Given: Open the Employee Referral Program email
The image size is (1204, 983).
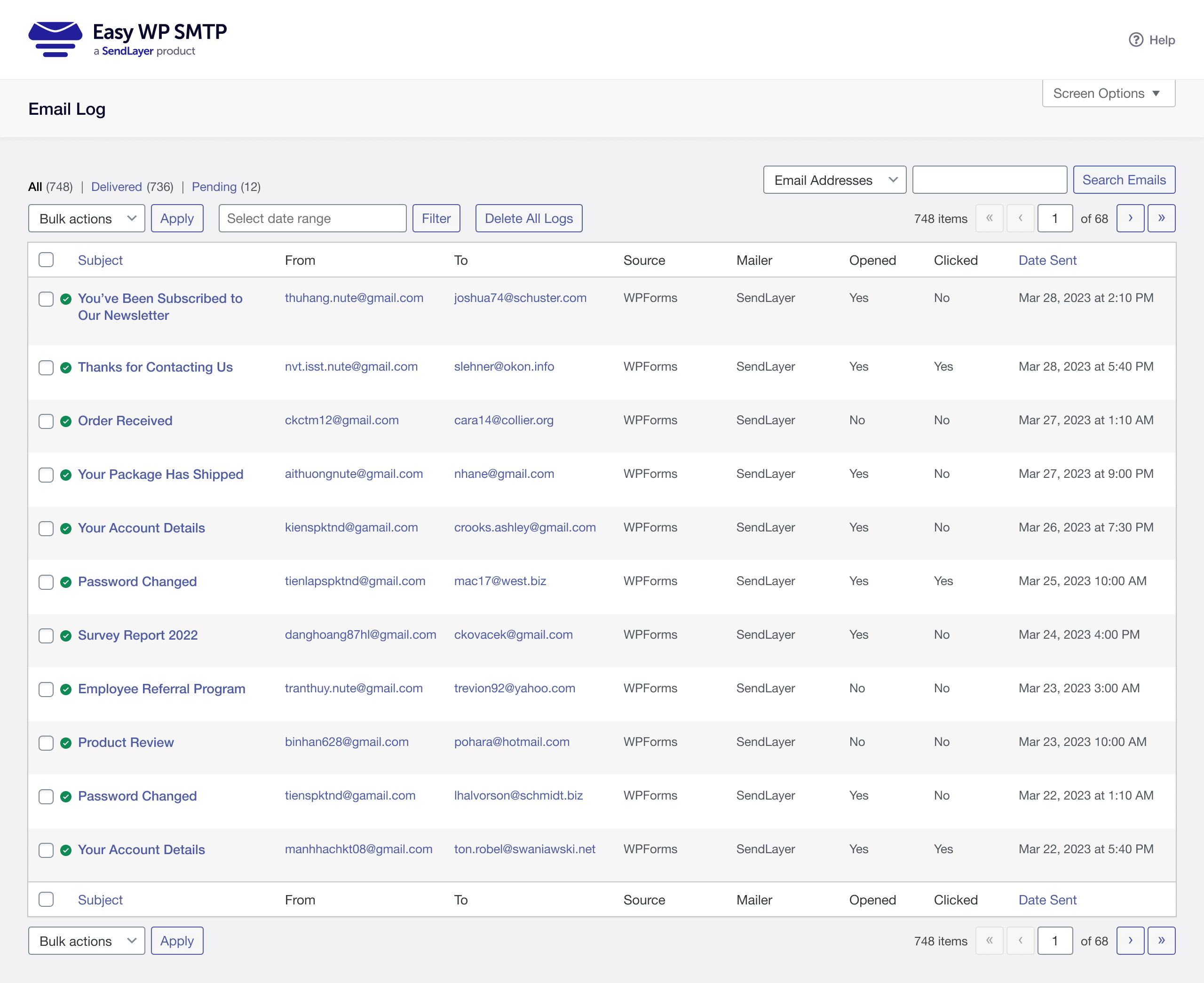Looking at the screenshot, I should (161, 689).
